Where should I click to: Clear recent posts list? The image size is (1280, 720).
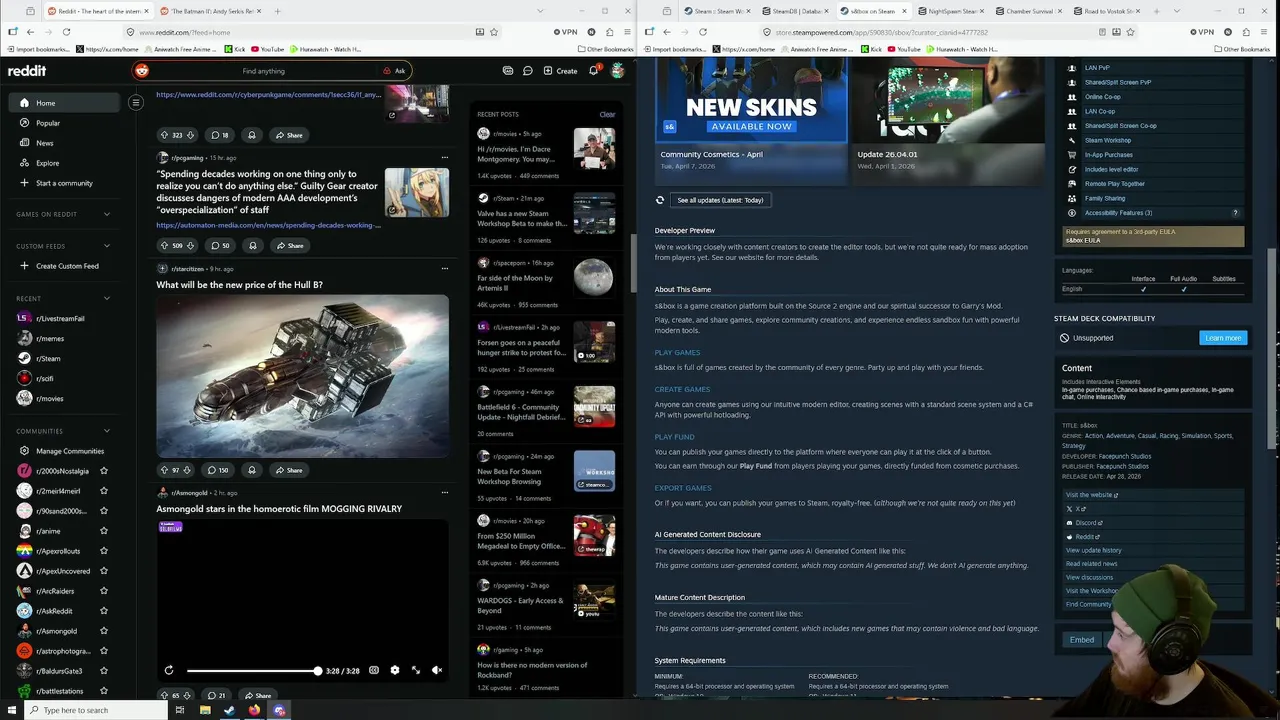click(607, 114)
